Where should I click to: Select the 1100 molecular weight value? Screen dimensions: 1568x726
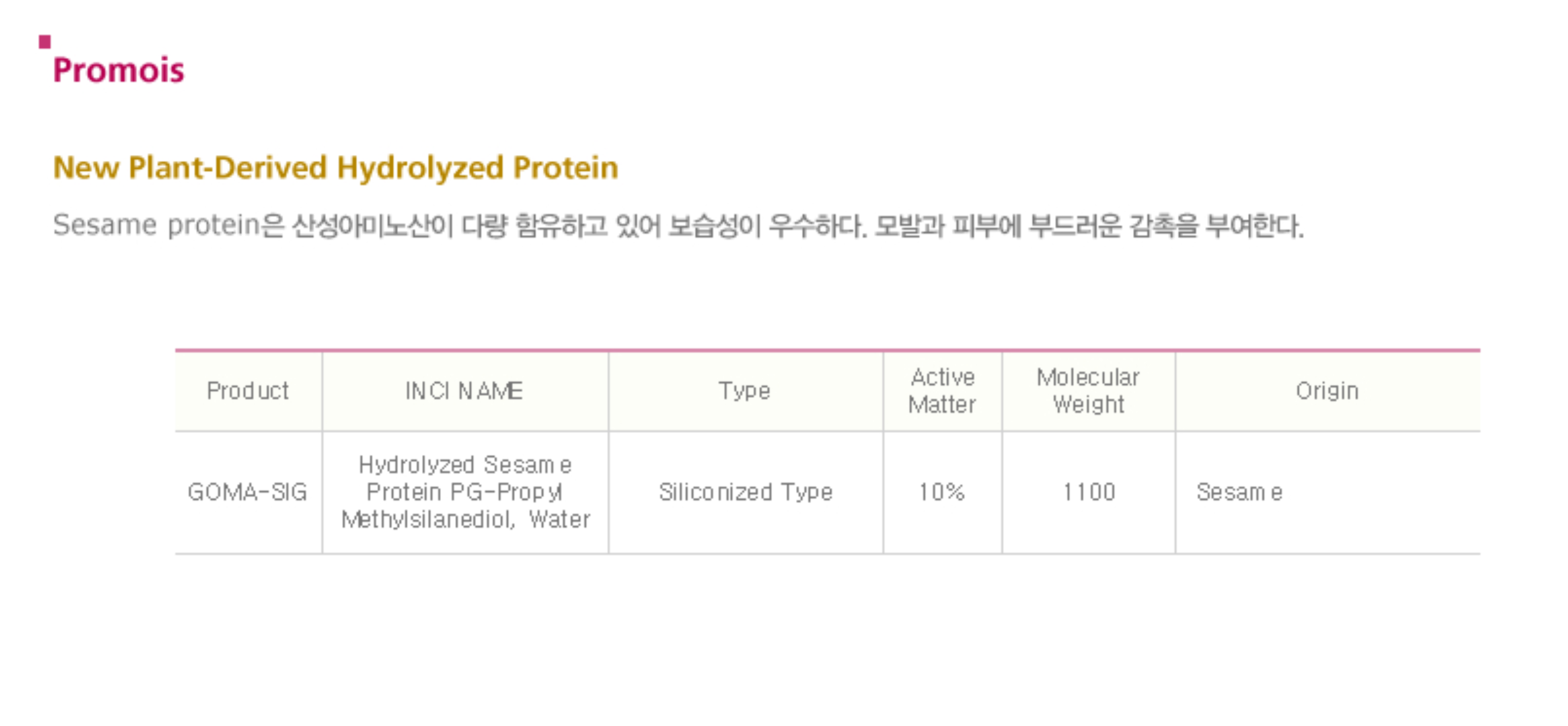coord(1088,492)
